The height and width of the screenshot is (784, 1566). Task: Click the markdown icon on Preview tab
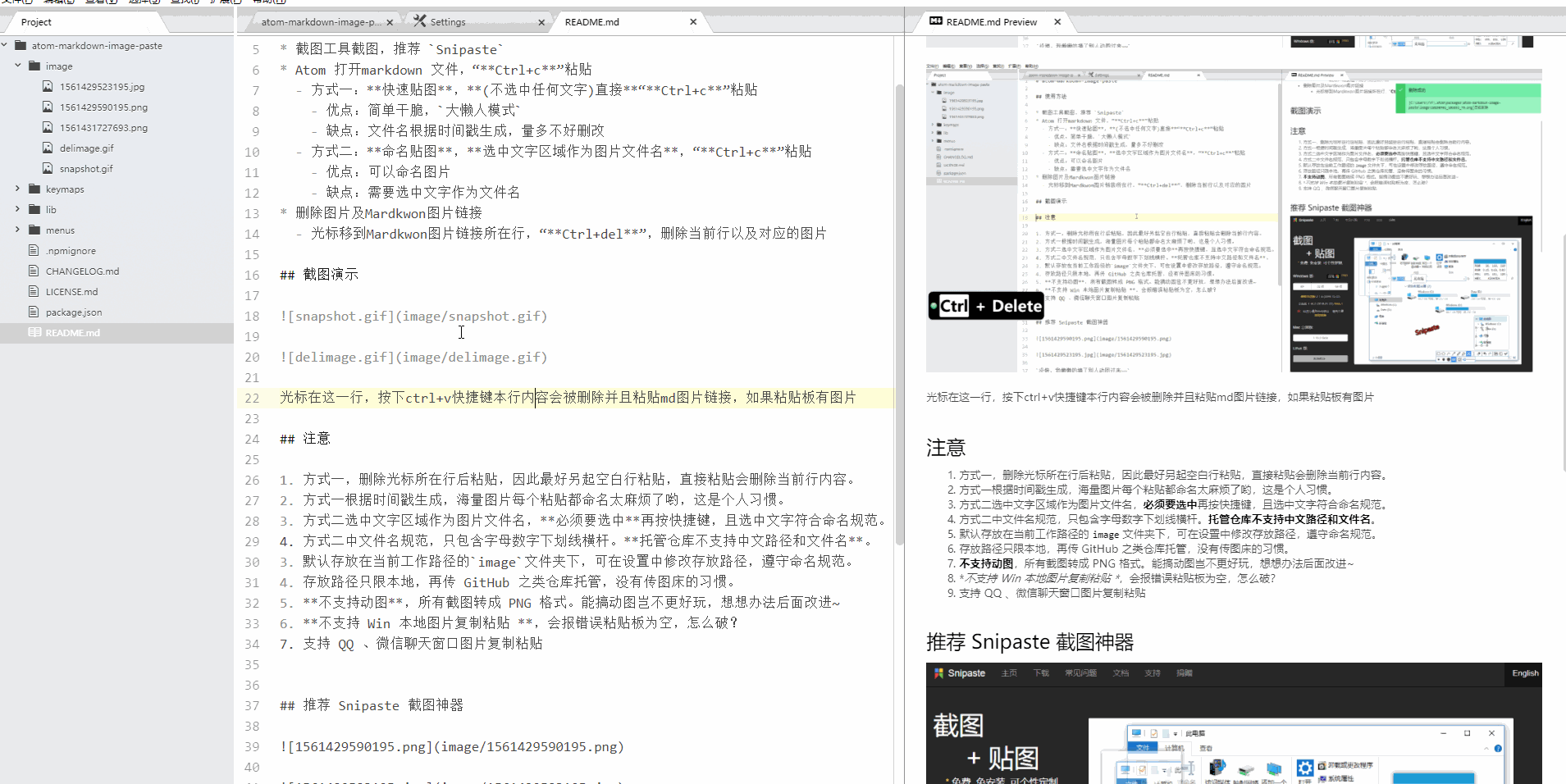(935, 21)
